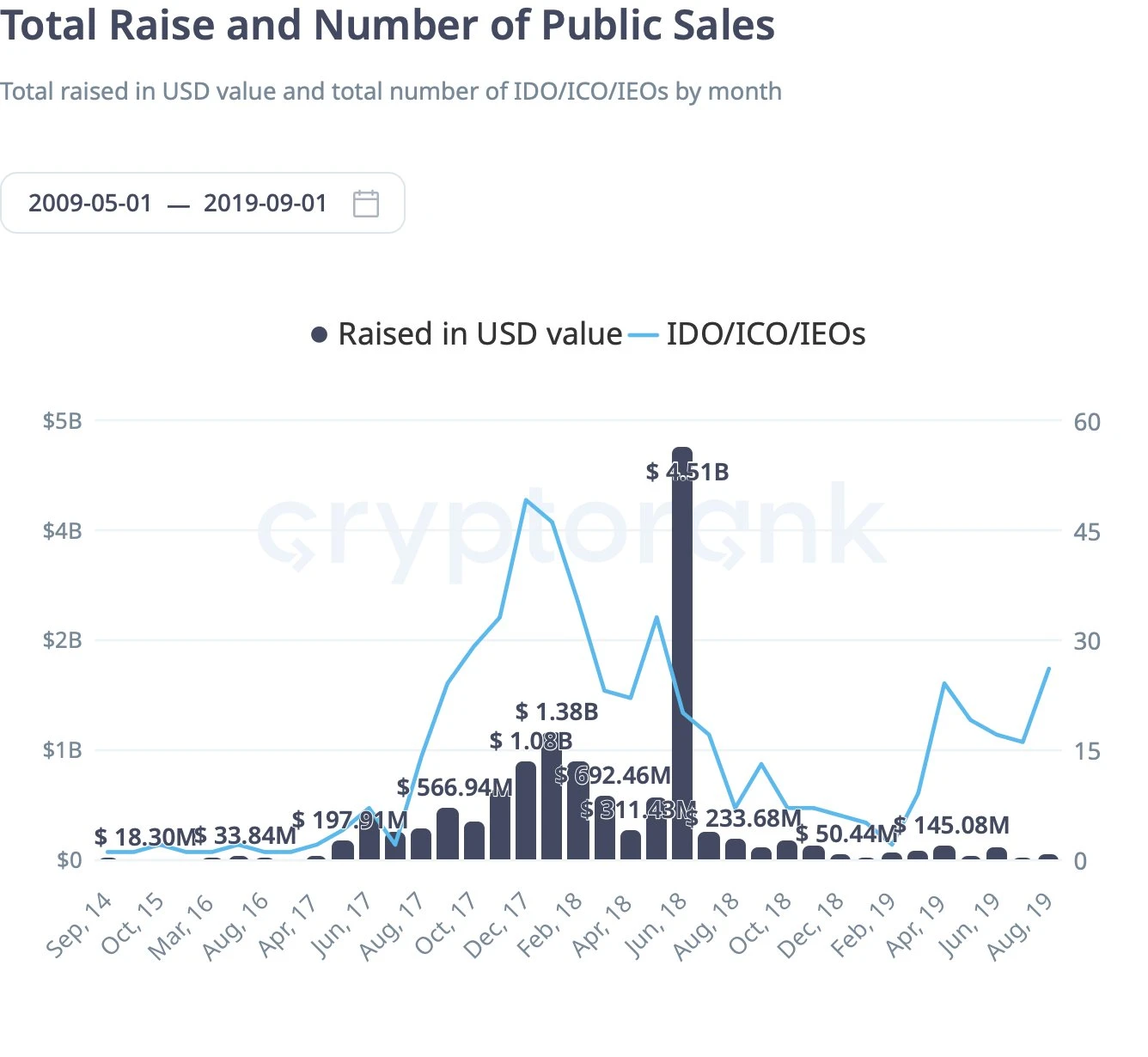The image size is (1148, 1057).
Task: Click the dark dot legend marker for Raised
Action: click(318, 333)
